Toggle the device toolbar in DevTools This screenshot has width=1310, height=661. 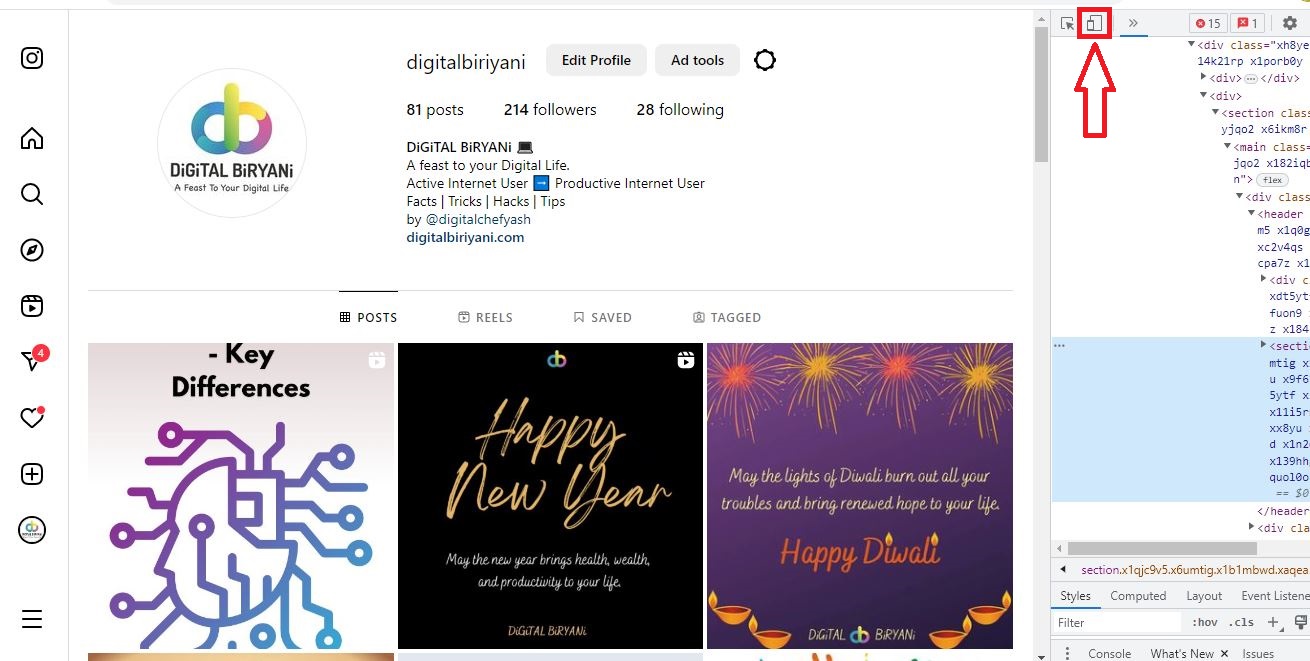pos(1095,23)
